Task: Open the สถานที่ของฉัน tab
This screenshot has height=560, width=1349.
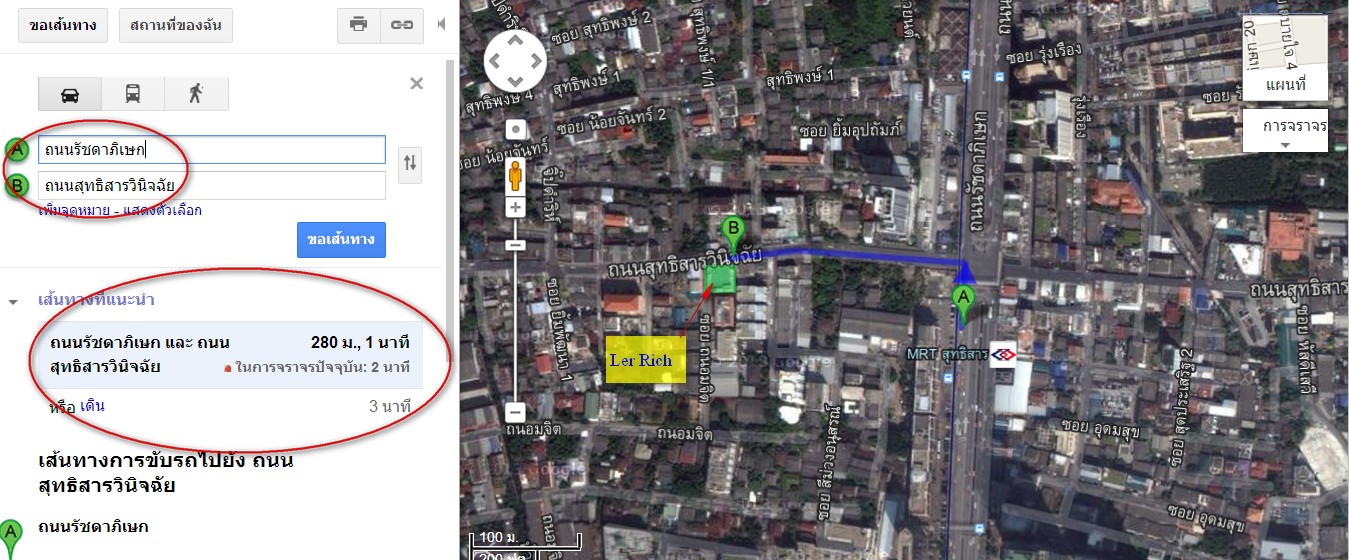Action: tap(176, 26)
